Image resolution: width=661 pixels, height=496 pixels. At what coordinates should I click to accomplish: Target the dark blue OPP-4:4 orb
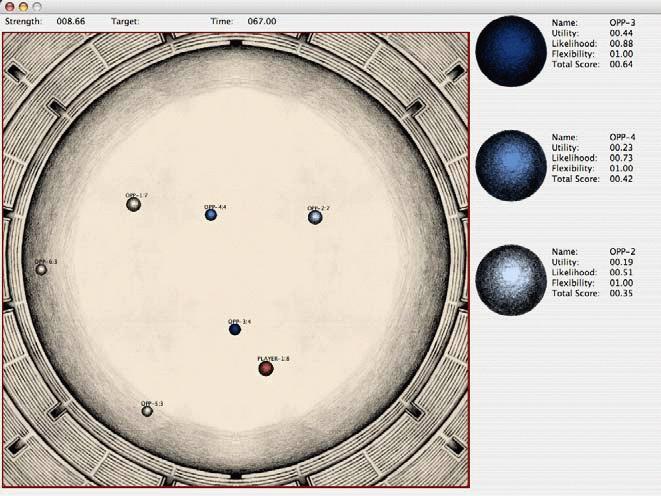pyautogui.click(x=211, y=214)
